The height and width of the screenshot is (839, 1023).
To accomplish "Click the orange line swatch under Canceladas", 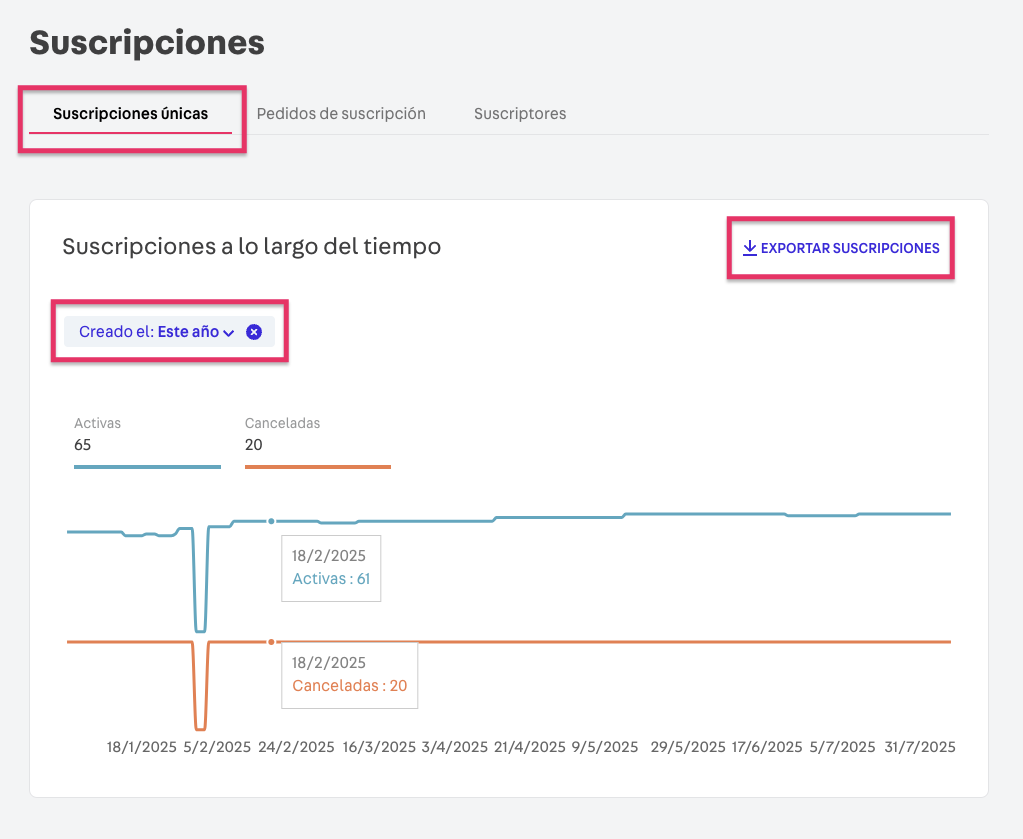I will (x=317, y=466).
